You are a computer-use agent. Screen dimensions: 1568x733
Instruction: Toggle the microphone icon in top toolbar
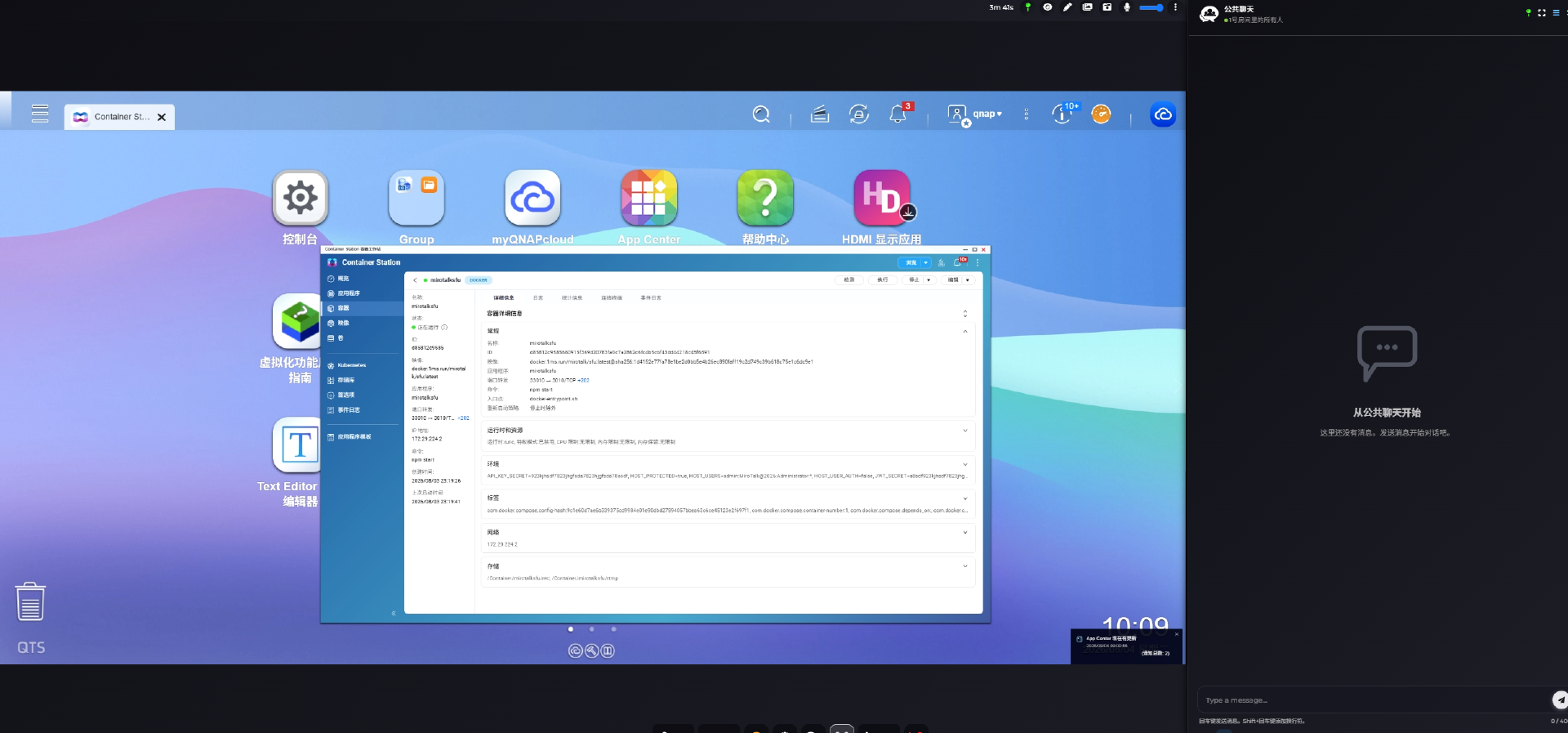pyautogui.click(x=1127, y=7)
